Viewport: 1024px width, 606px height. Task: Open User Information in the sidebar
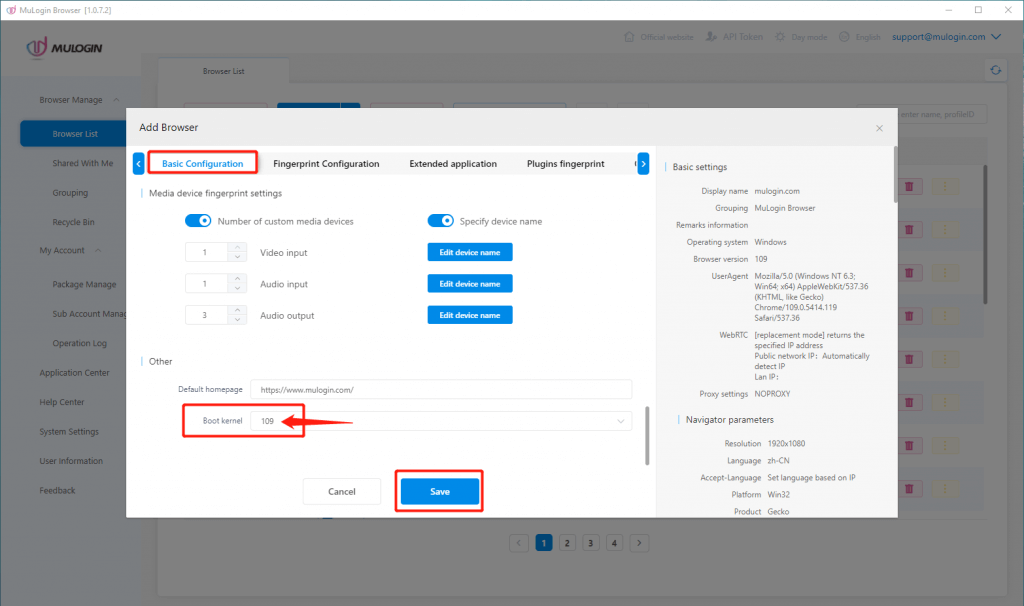(x=71, y=460)
